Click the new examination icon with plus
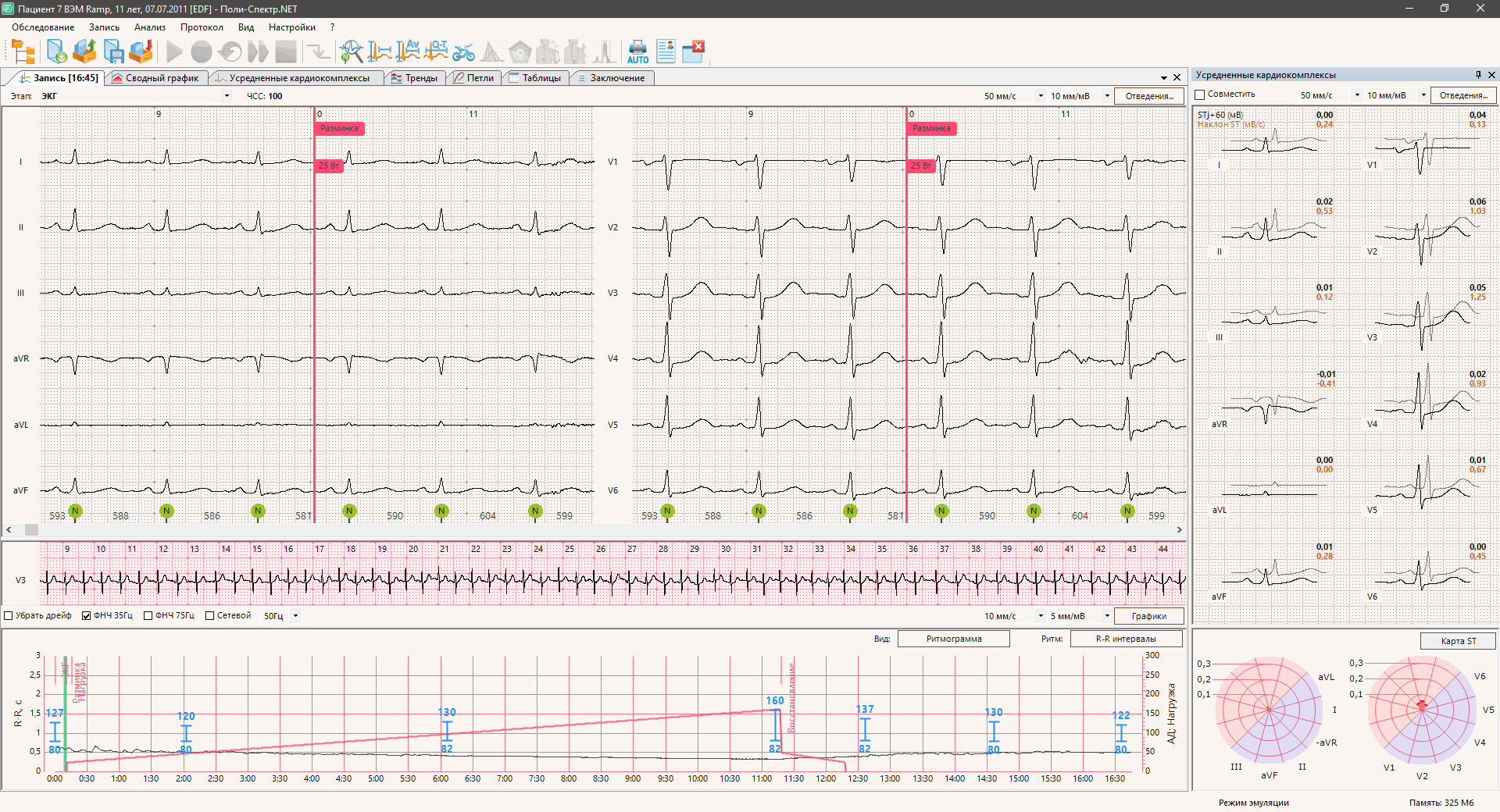This screenshot has height=812, width=1500. point(56,52)
